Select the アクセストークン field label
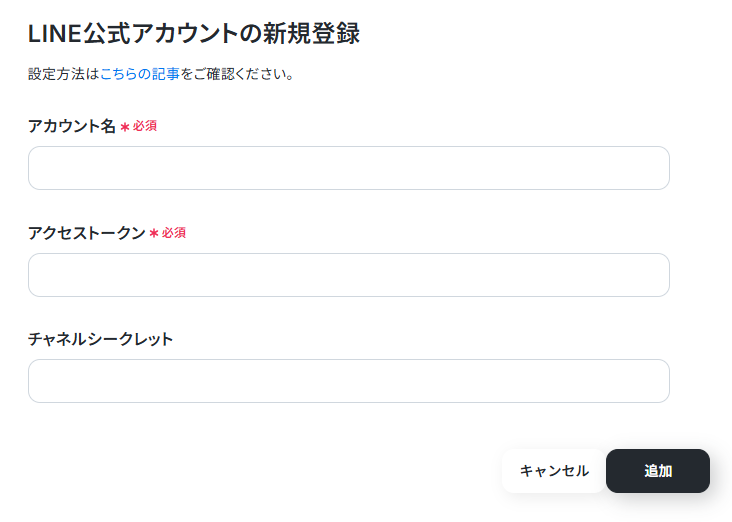Screen dimensions: 732x522 click(87, 233)
